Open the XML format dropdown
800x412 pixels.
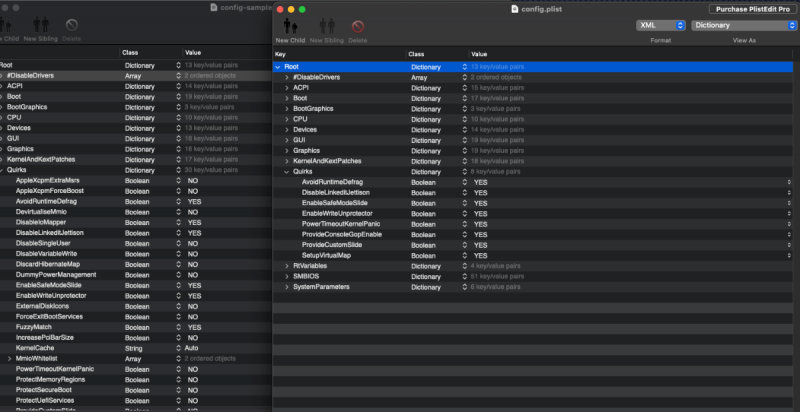(660, 25)
